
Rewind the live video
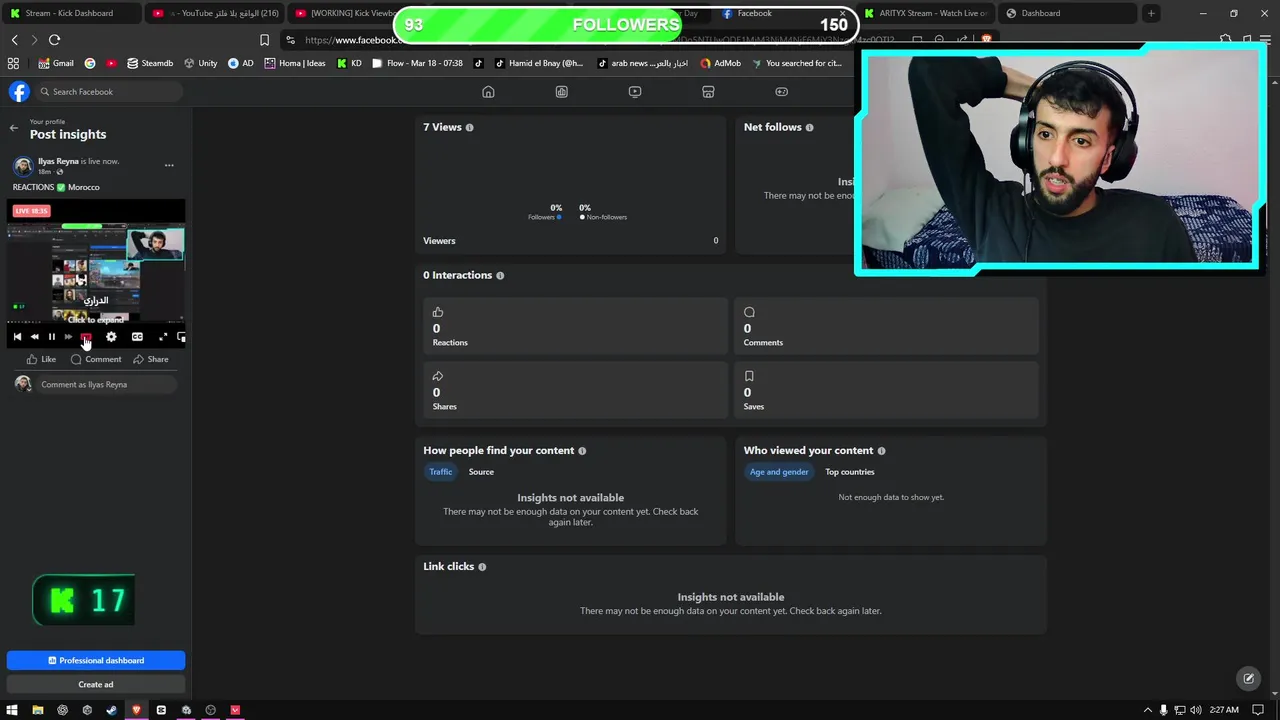click(x=34, y=337)
